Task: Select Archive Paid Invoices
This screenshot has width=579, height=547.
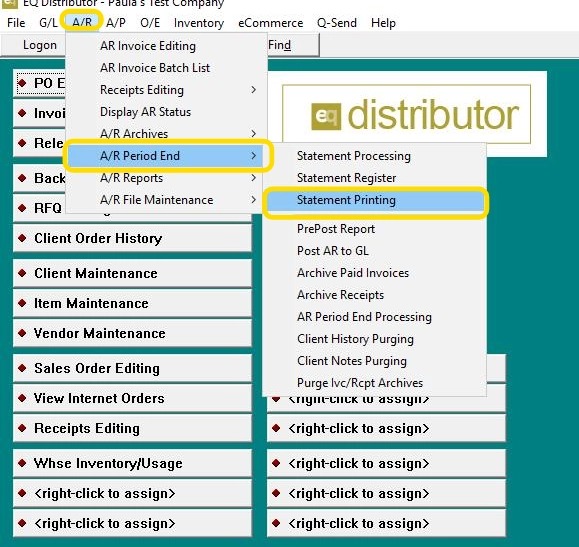Action: coord(375,273)
